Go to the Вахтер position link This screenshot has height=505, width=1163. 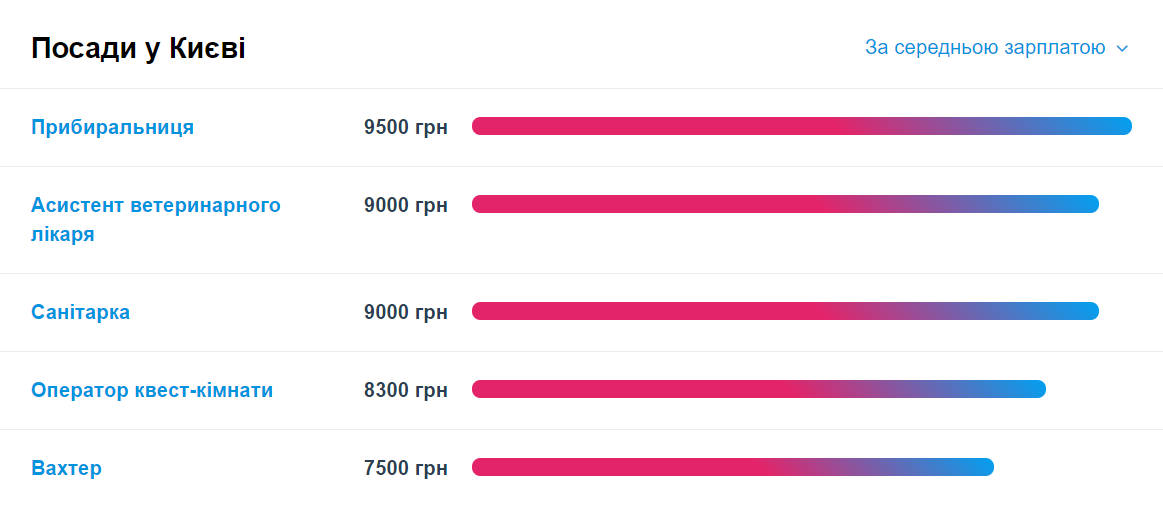[x=66, y=469]
